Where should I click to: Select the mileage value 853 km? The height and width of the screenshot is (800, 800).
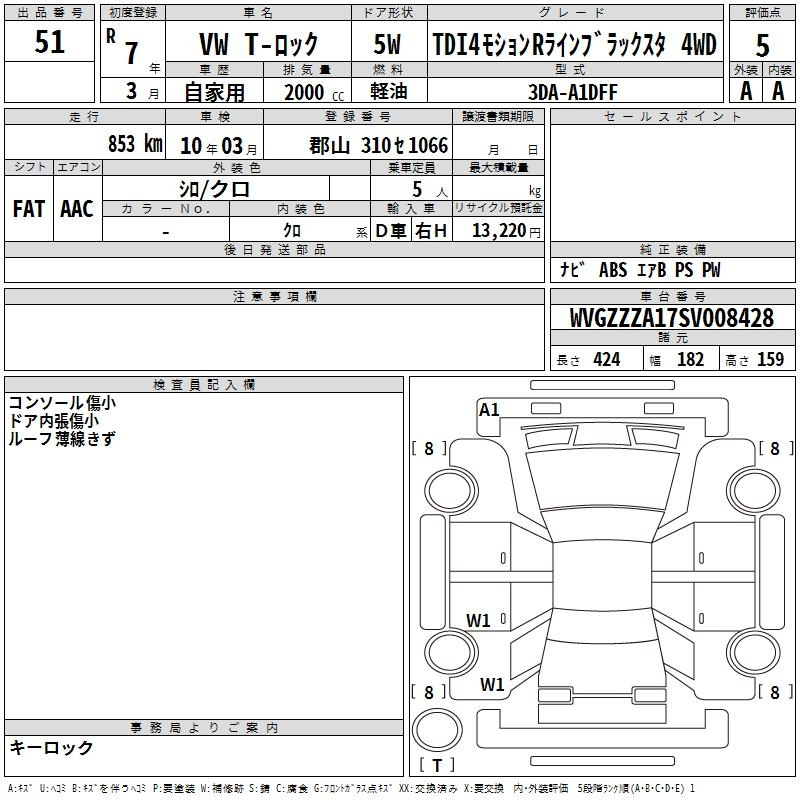tap(134, 145)
